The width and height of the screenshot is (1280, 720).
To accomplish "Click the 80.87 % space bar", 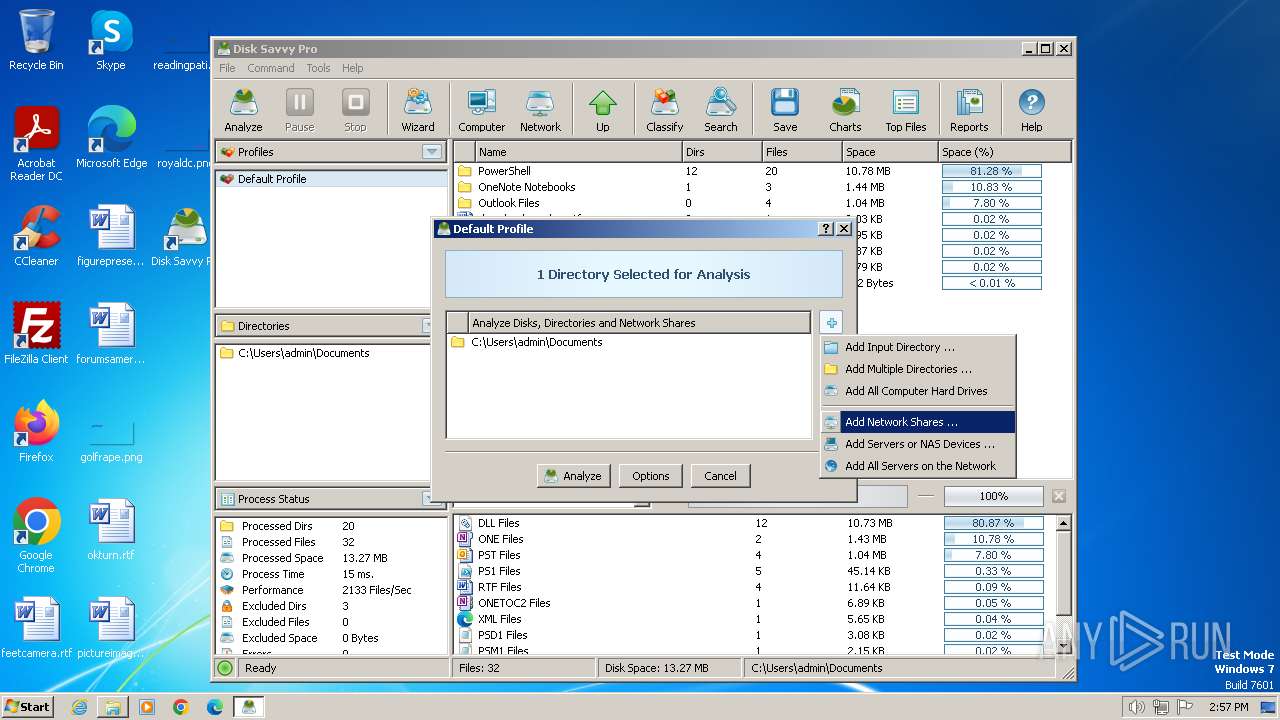I will point(993,523).
